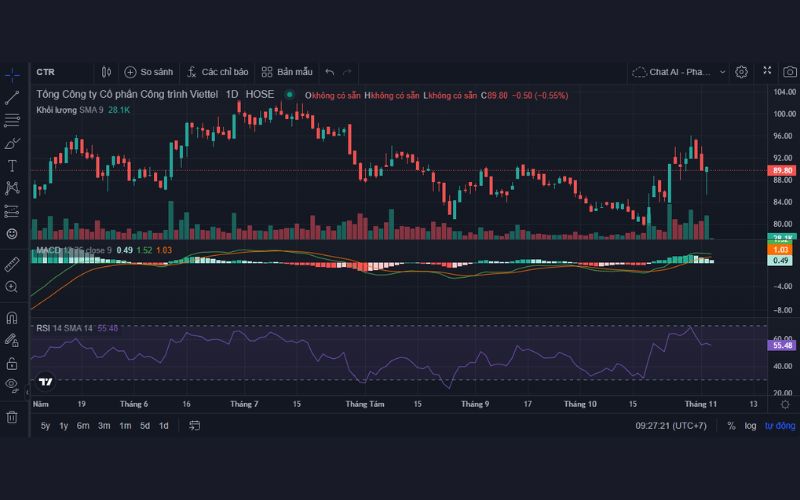Open chart settings gear icon

pyautogui.click(x=741, y=72)
